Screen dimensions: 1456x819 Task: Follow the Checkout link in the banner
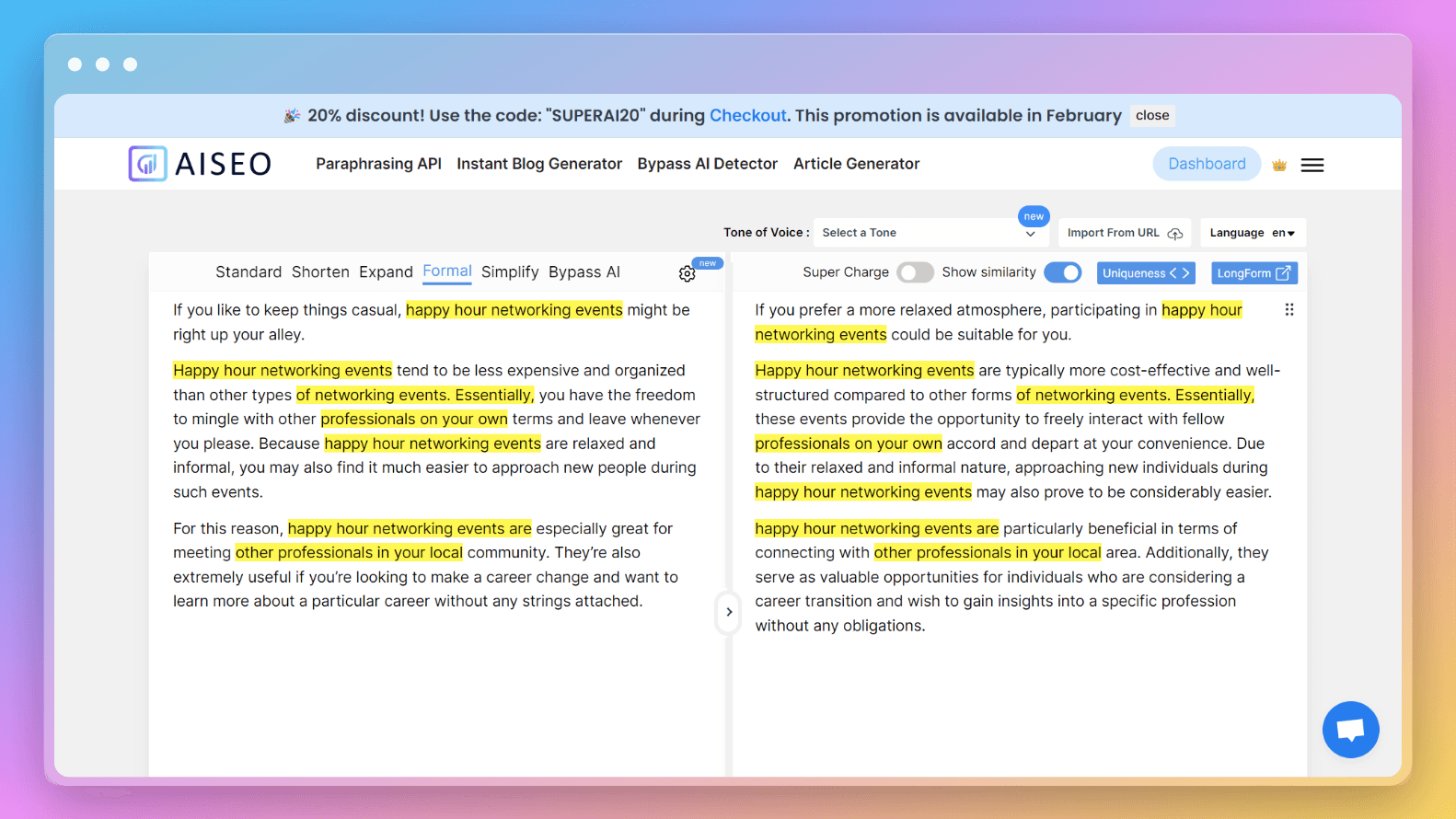[747, 116]
